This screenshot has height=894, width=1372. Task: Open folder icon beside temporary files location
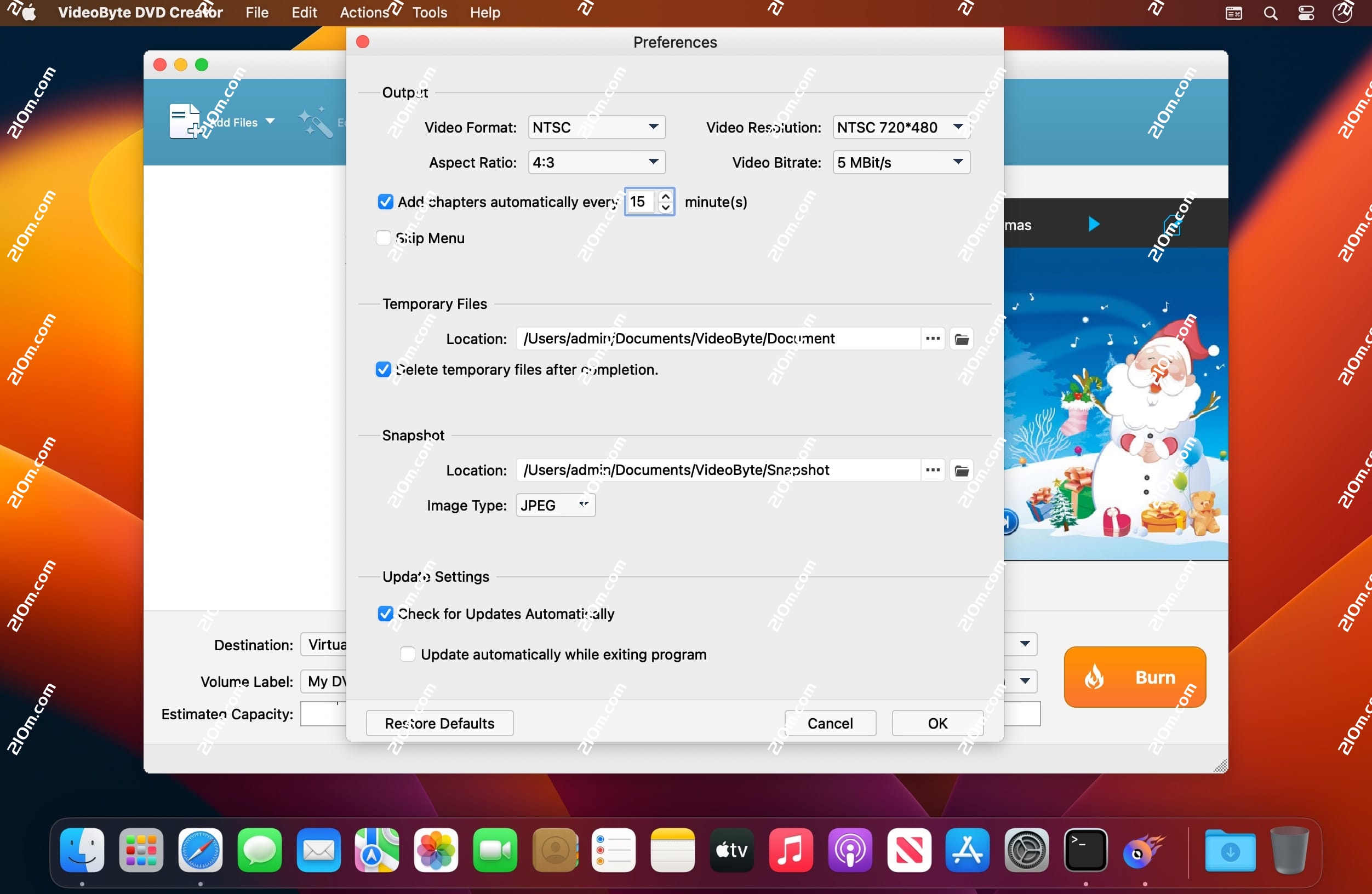click(961, 339)
